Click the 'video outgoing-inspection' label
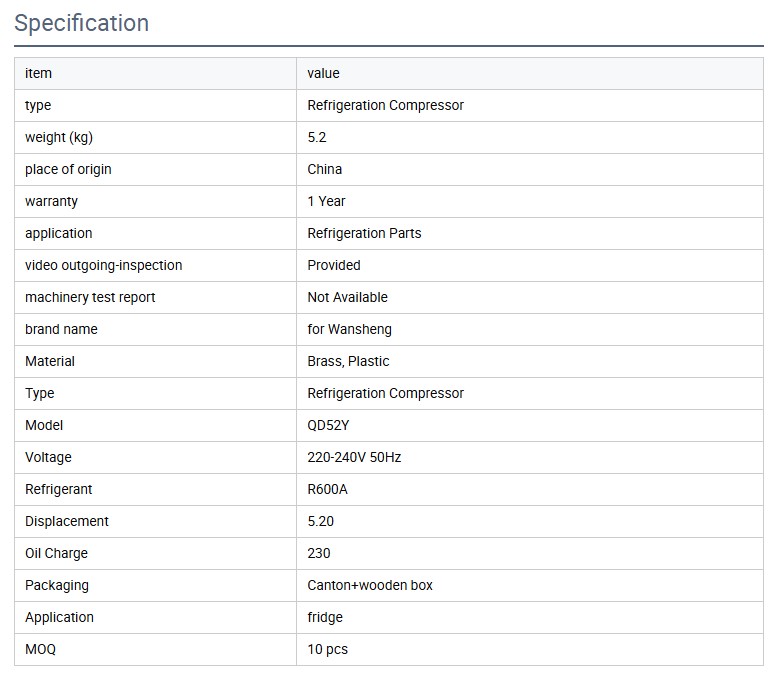This screenshot has width=779, height=676. pos(104,265)
